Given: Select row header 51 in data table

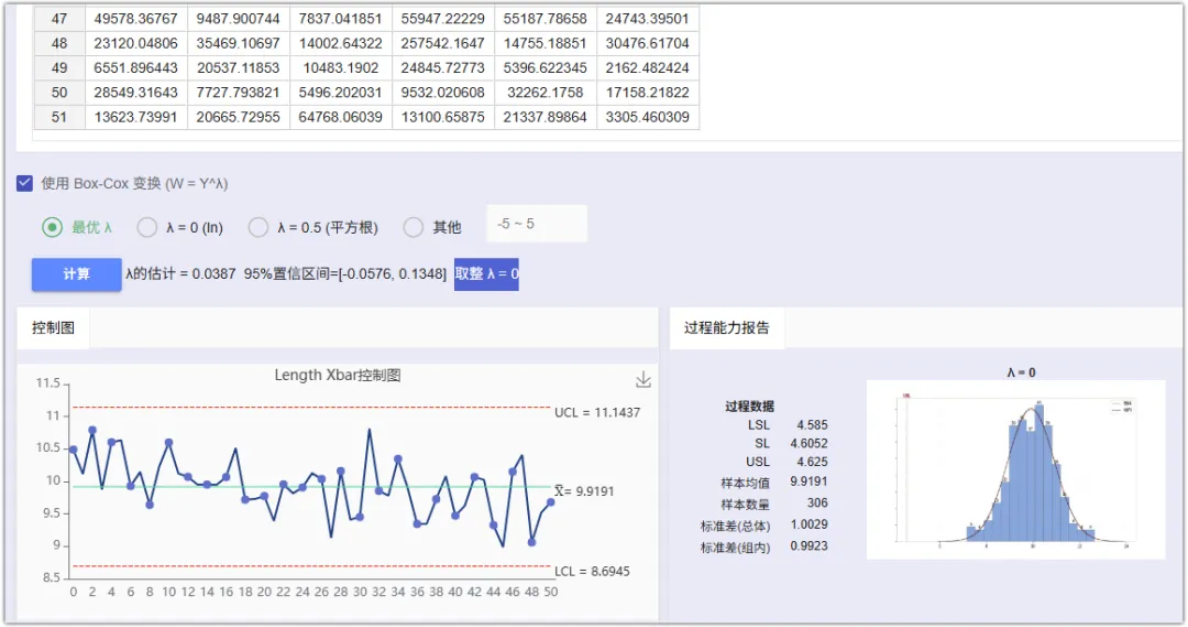Looking at the screenshot, I should click(60, 117).
